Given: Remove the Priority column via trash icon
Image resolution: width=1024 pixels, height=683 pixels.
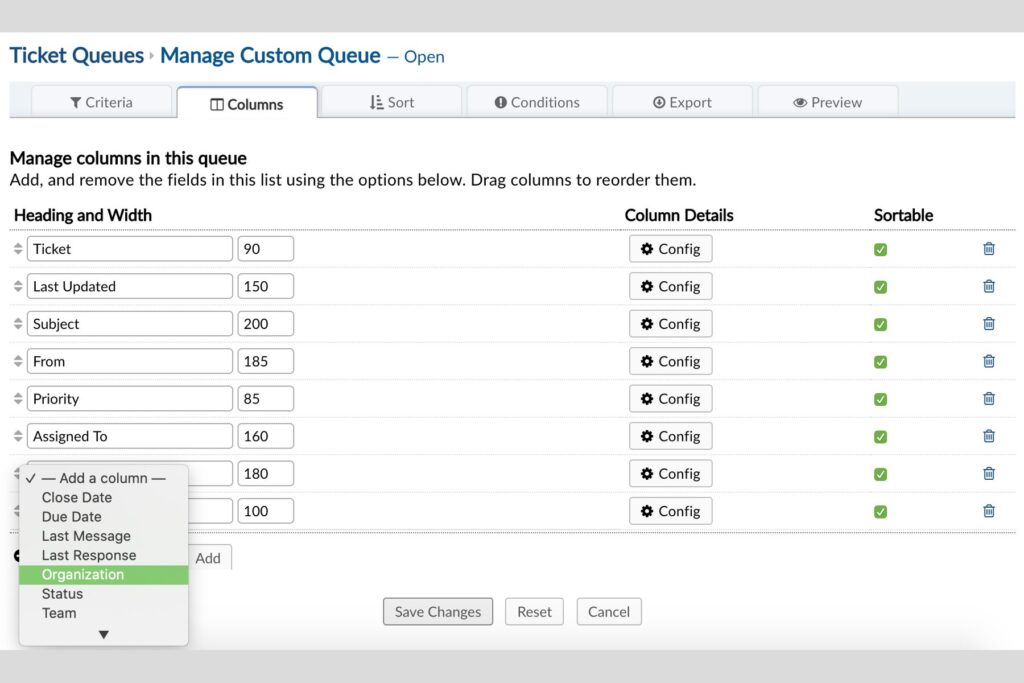Looking at the screenshot, I should click(x=988, y=399).
